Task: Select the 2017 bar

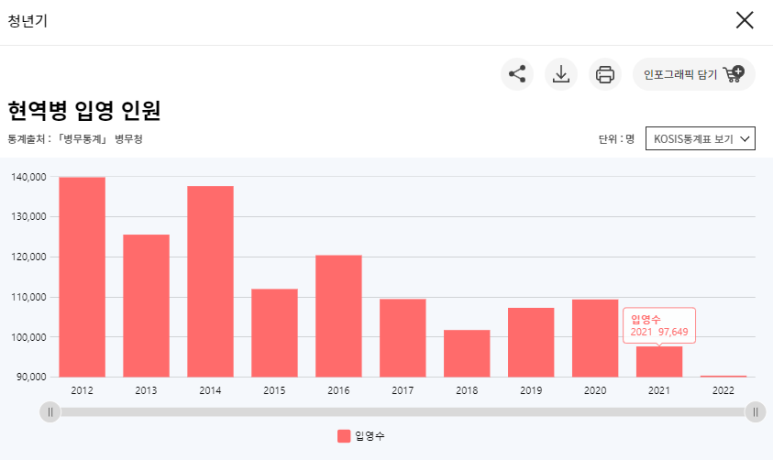Action: [402, 338]
